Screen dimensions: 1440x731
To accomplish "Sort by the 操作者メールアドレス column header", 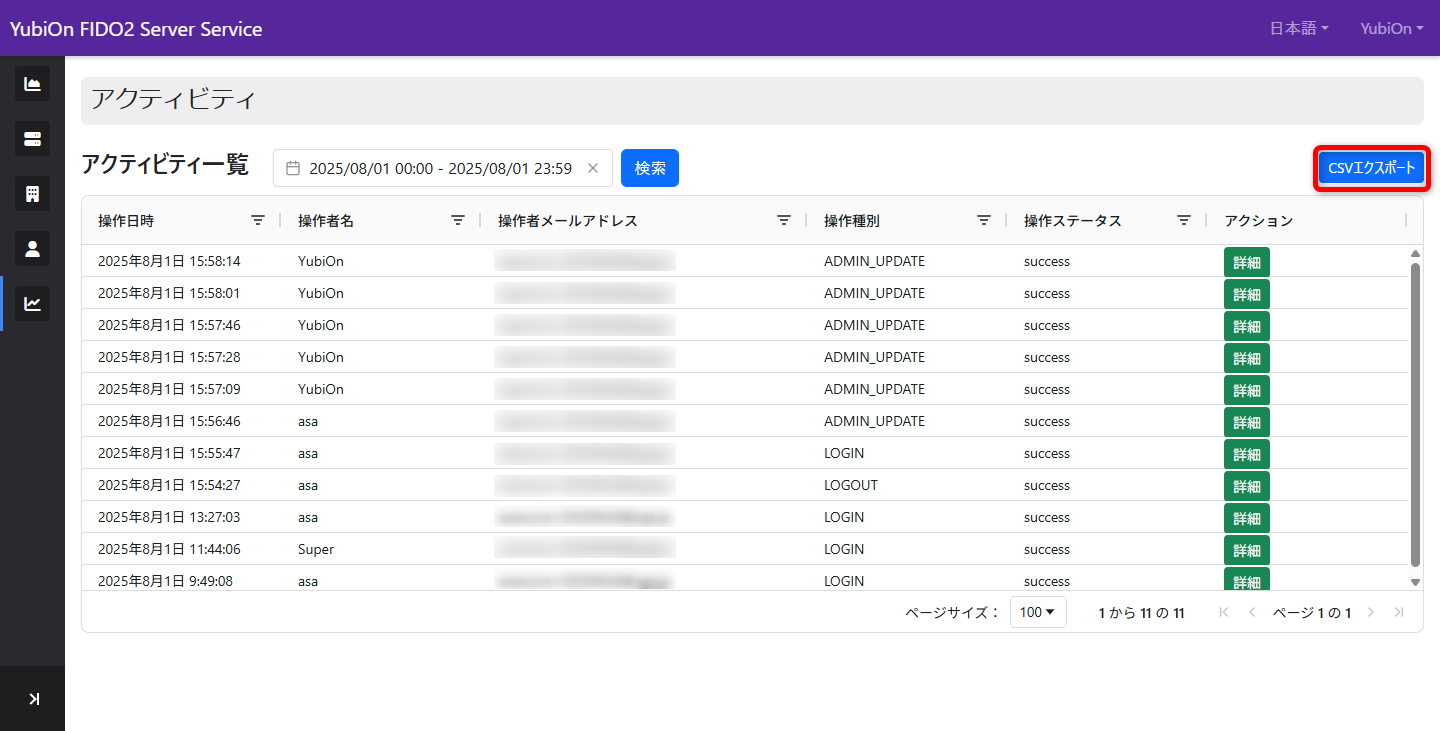I will coord(567,221).
